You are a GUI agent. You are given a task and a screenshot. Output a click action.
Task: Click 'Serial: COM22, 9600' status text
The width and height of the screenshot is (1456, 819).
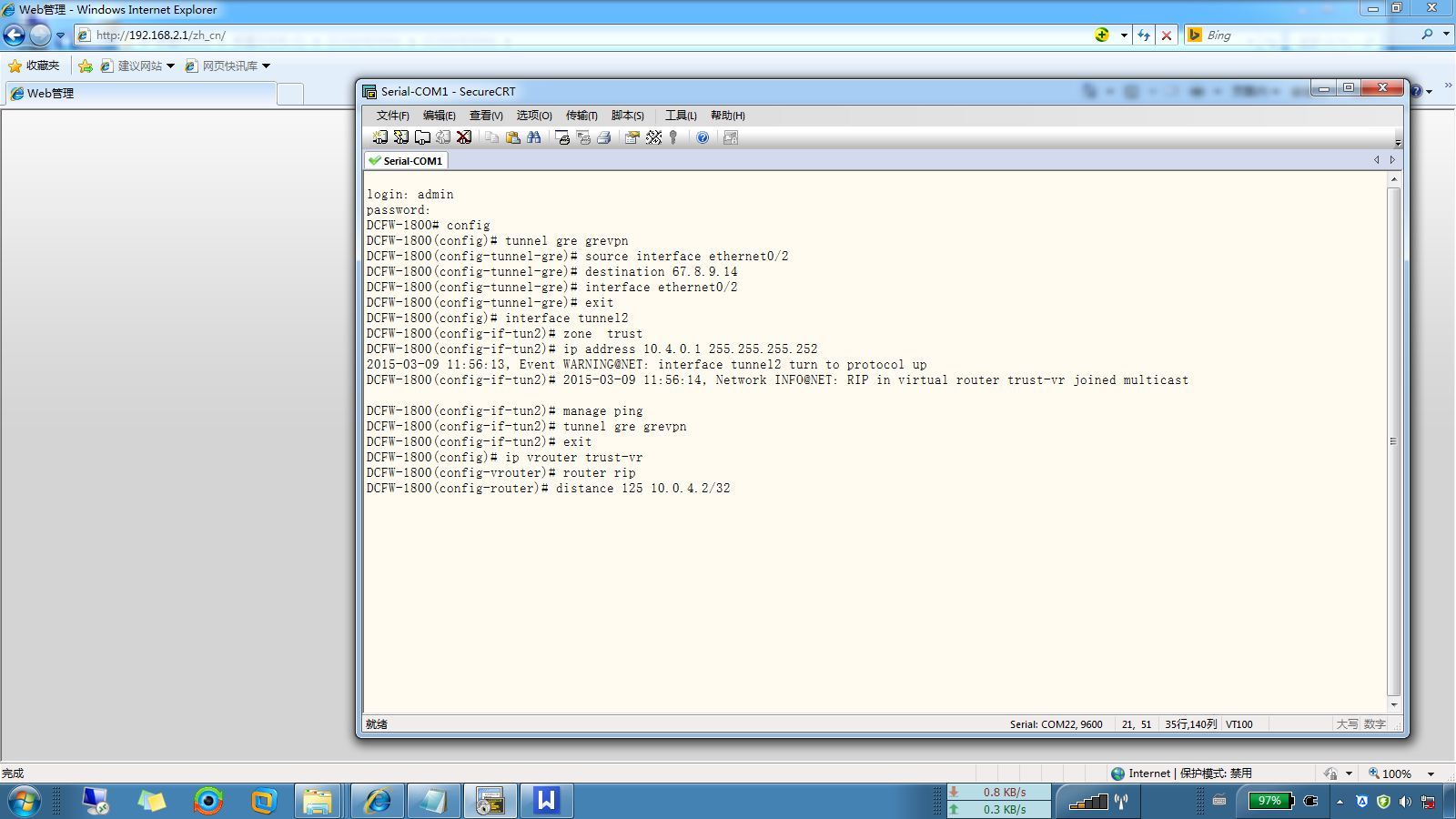point(1056,724)
